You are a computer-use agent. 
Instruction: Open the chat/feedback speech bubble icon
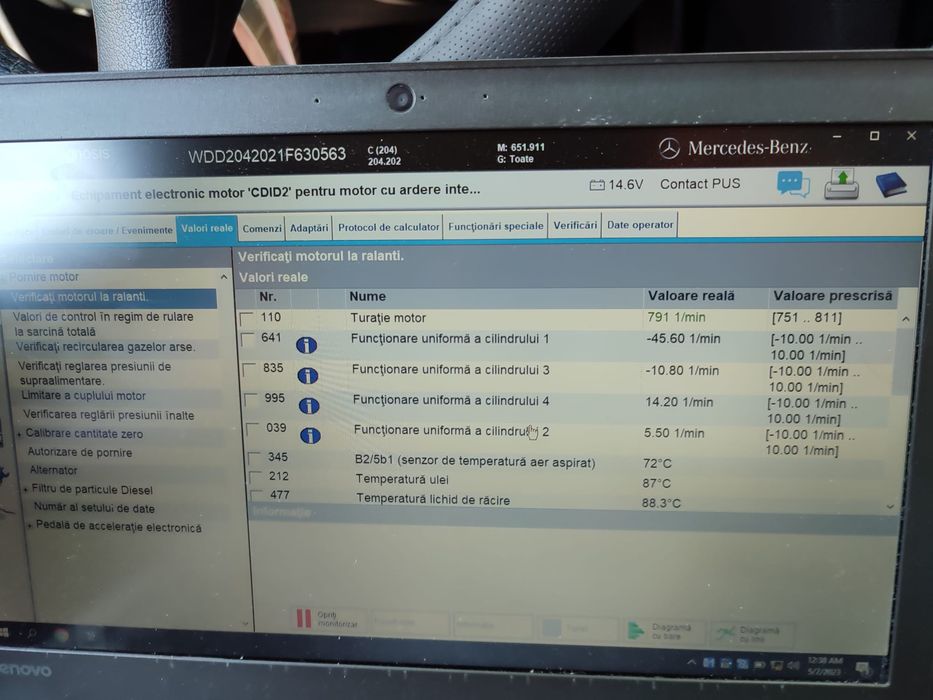(x=793, y=185)
